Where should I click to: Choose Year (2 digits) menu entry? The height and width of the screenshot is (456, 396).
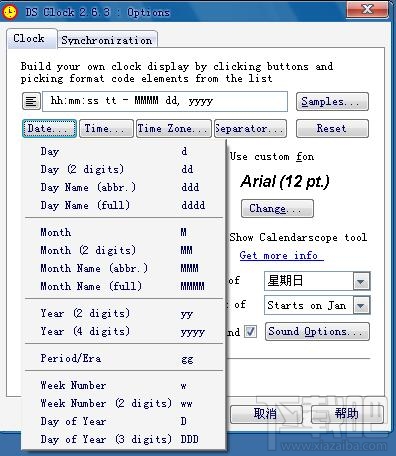124,313
